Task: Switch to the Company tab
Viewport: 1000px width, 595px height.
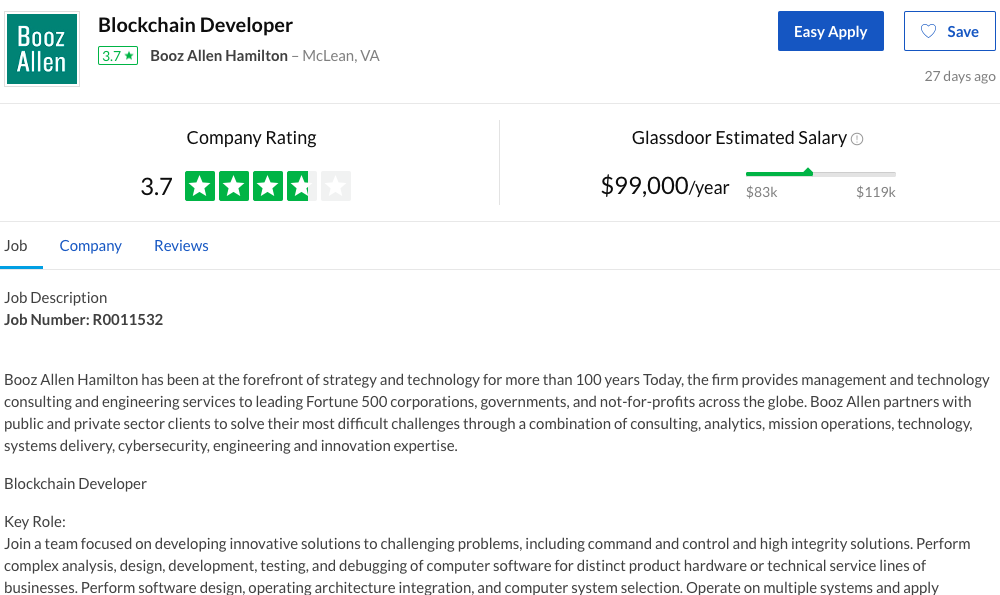Action: 90,246
